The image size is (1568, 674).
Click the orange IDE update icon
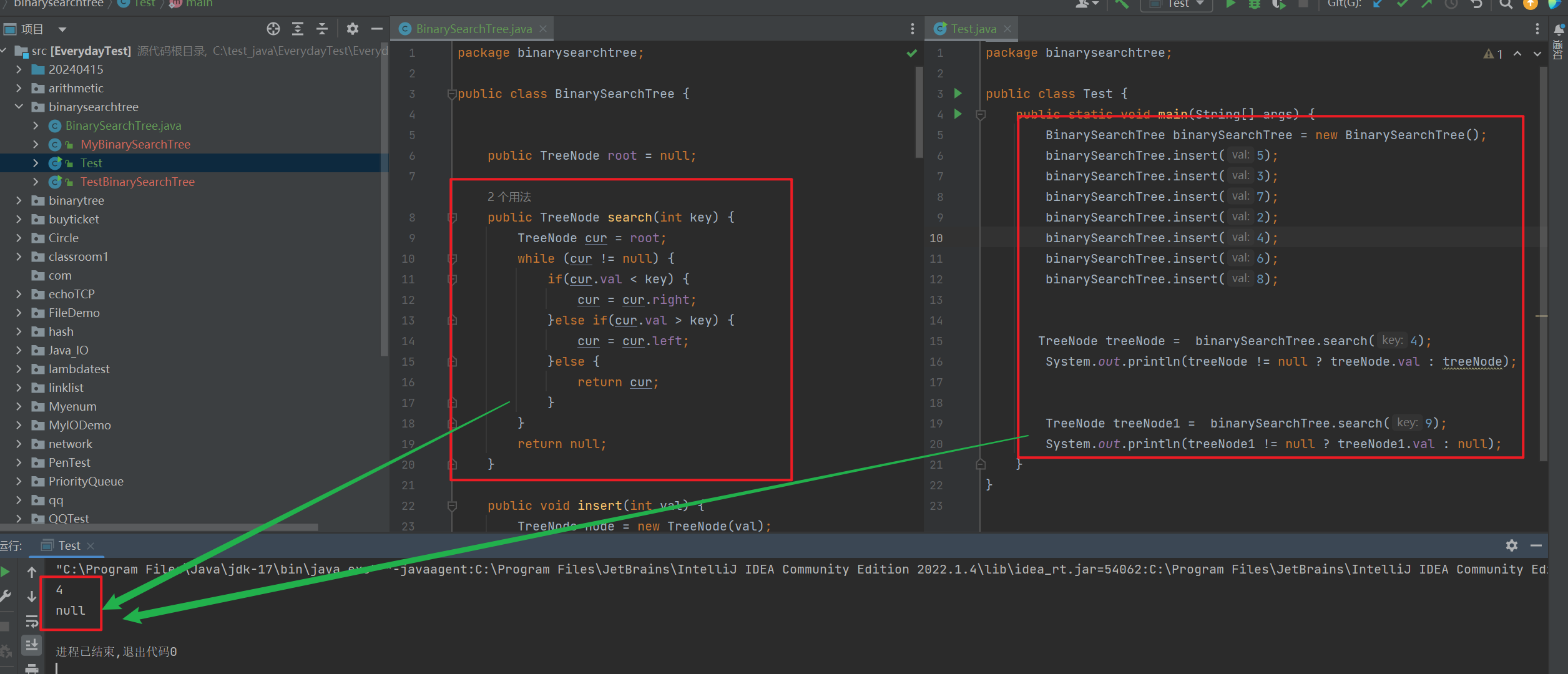tap(1531, 4)
